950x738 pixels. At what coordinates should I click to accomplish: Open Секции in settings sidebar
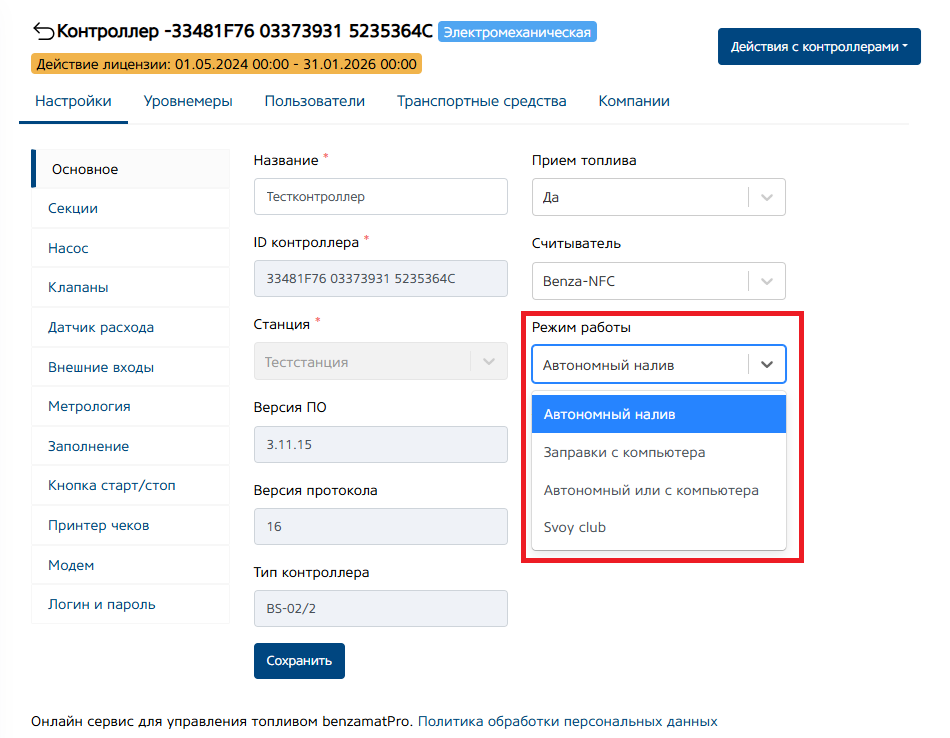pos(73,209)
